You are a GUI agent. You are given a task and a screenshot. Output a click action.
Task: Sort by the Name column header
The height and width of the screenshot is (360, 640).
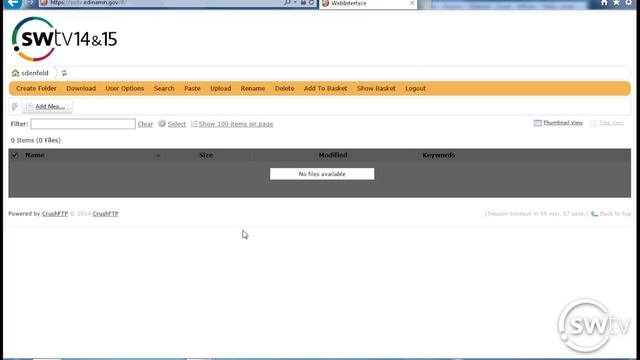35,155
